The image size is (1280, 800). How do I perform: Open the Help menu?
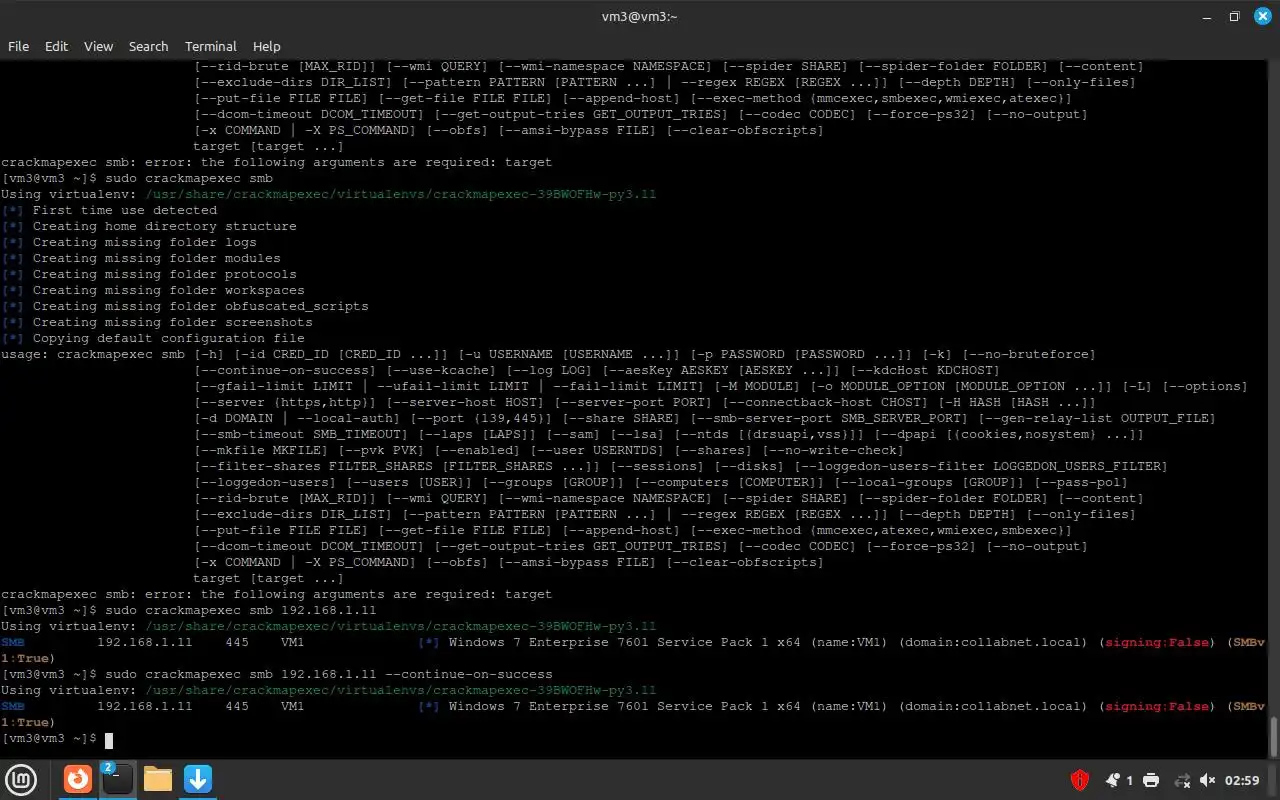(266, 46)
